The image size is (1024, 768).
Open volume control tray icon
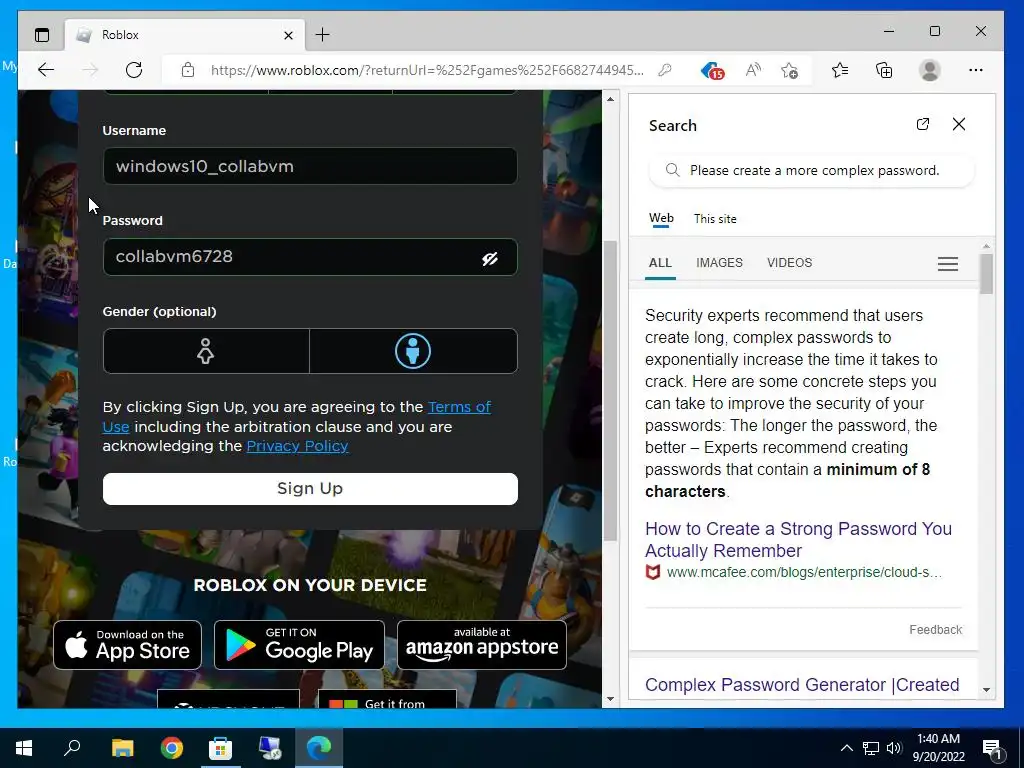click(894, 748)
